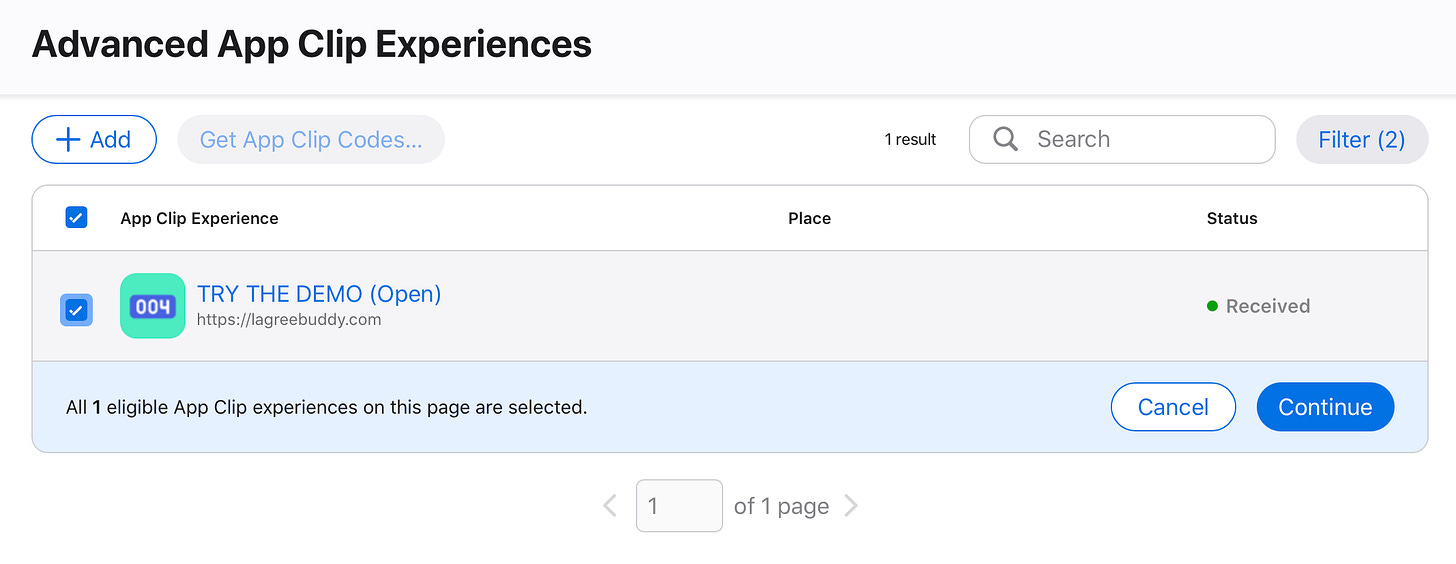Click the lagreebuddy.com URL text

[x=289, y=320]
